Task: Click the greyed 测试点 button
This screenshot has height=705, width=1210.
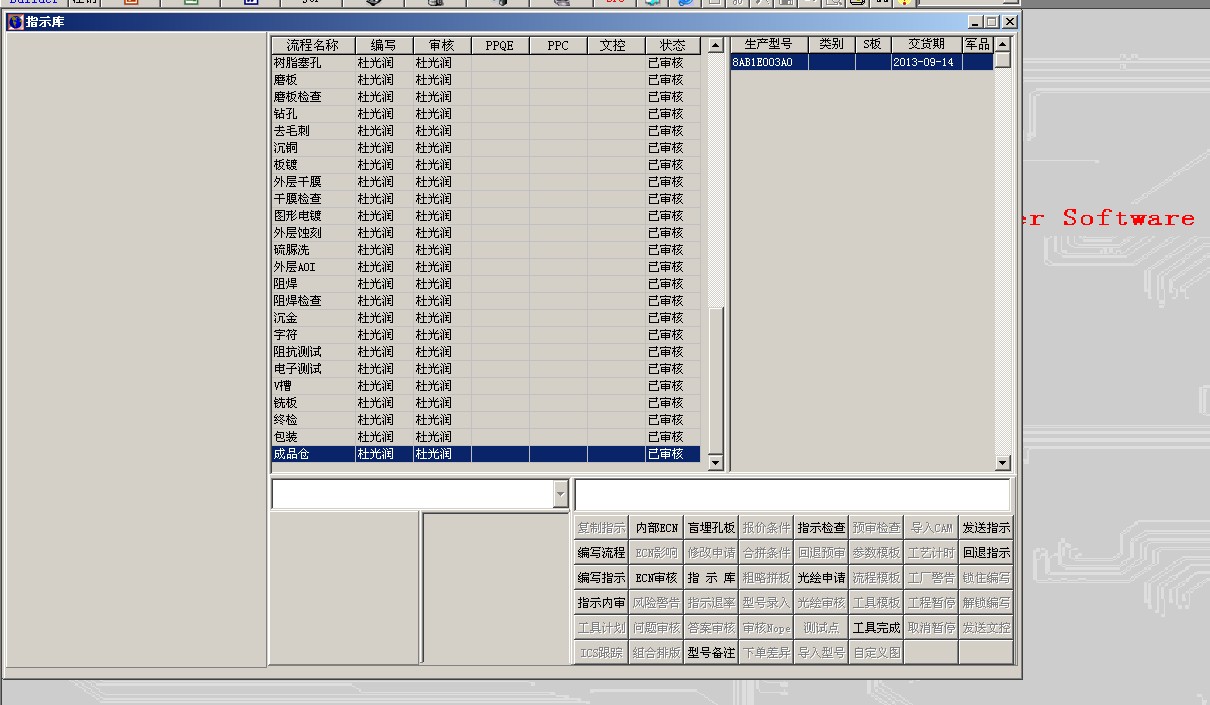Action: pyautogui.click(x=822, y=627)
